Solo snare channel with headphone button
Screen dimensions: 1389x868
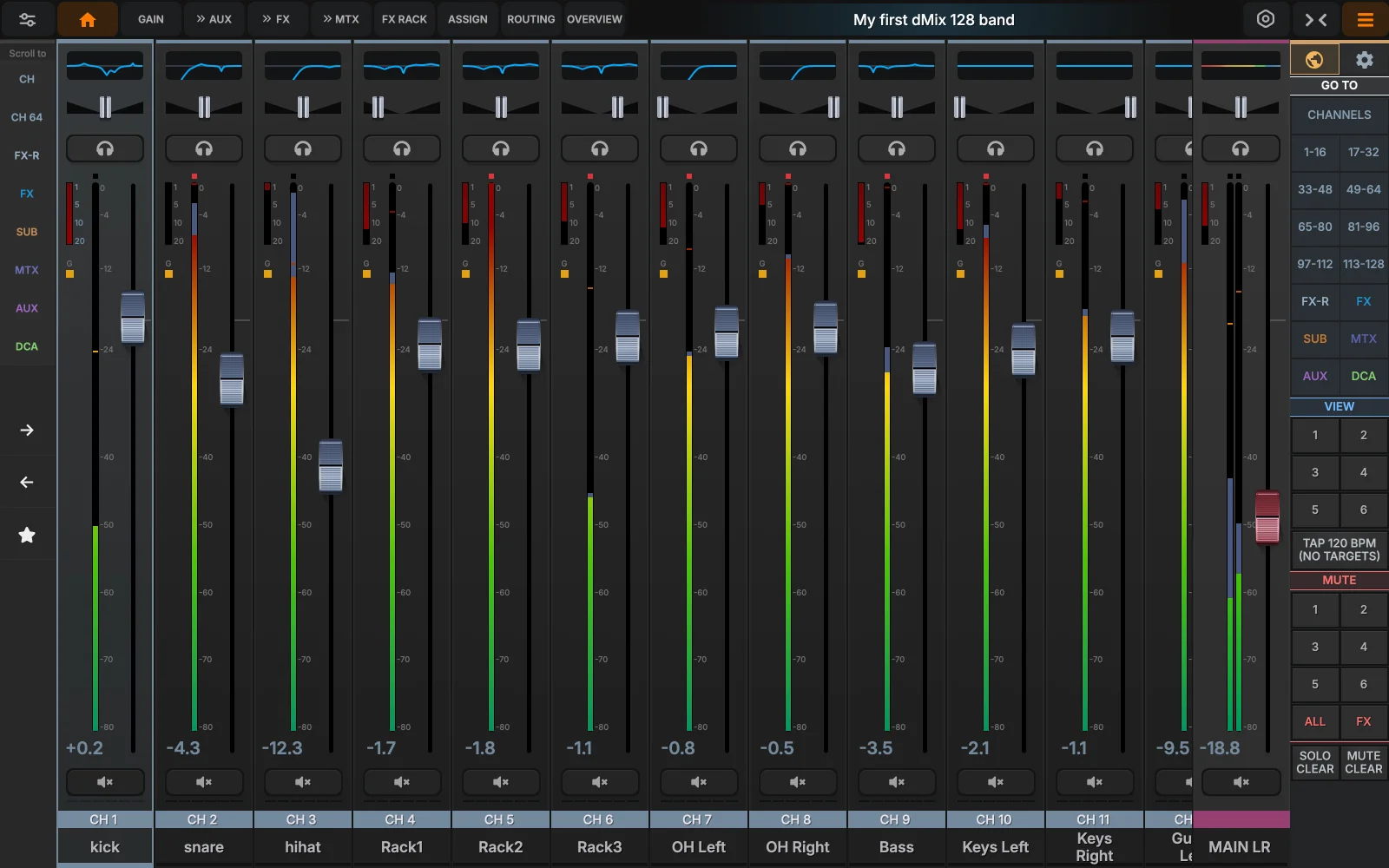(x=204, y=148)
